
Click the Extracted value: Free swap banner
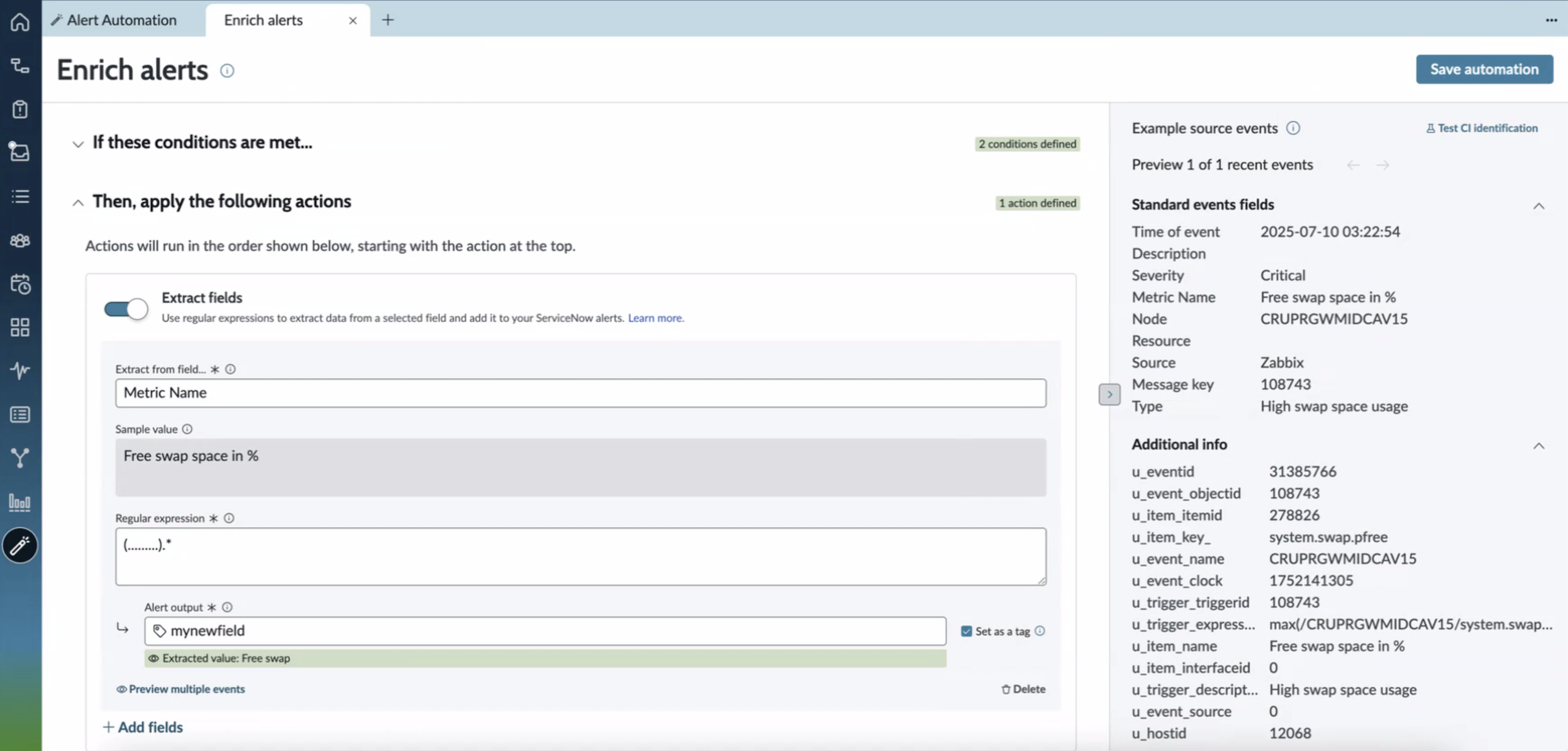pos(545,658)
